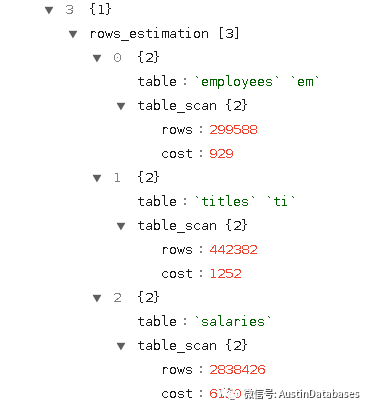The height and width of the screenshot is (411, 371).
Task: Select cost value 1252
Action: [x=225, y=274]
